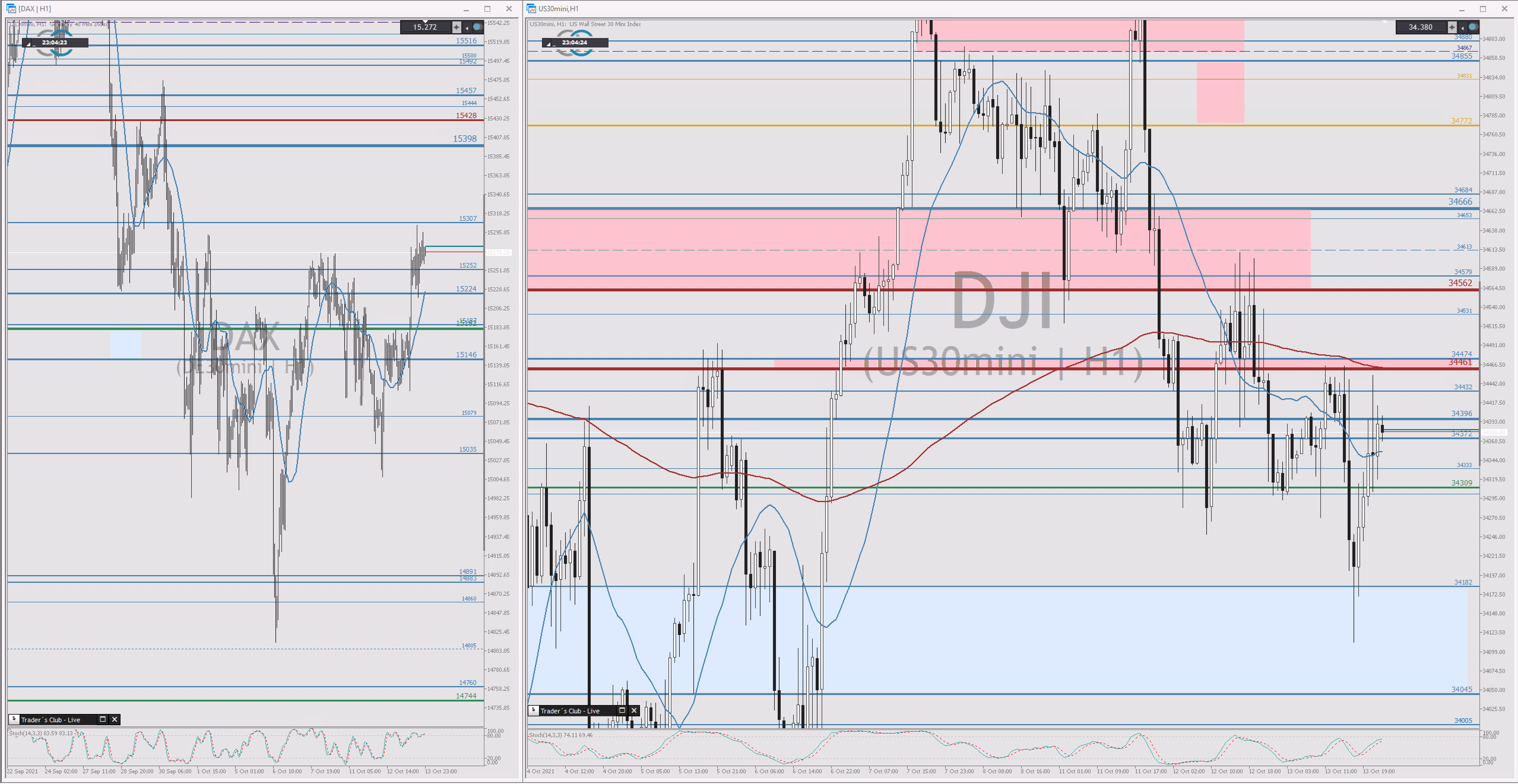Select the green 14744 level label in DAX
The height and width of the screenshot is (784, 1518).
(466, 696)
